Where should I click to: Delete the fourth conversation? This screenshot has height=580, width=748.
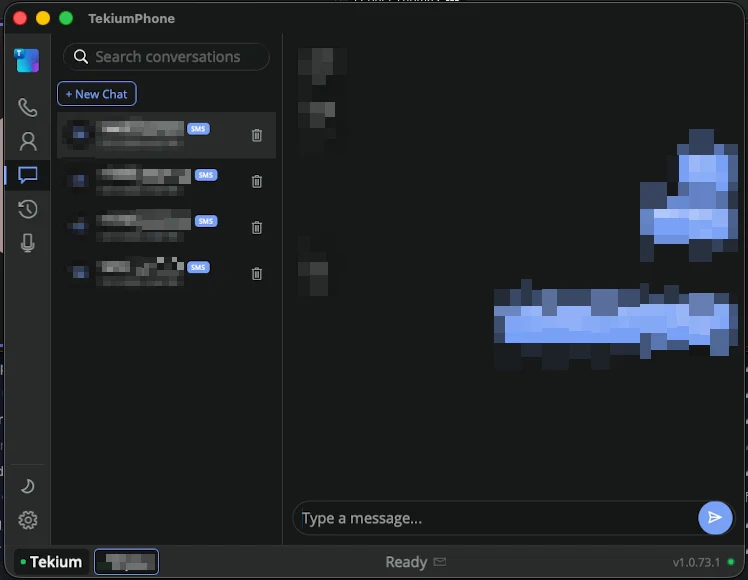(257, 274)
